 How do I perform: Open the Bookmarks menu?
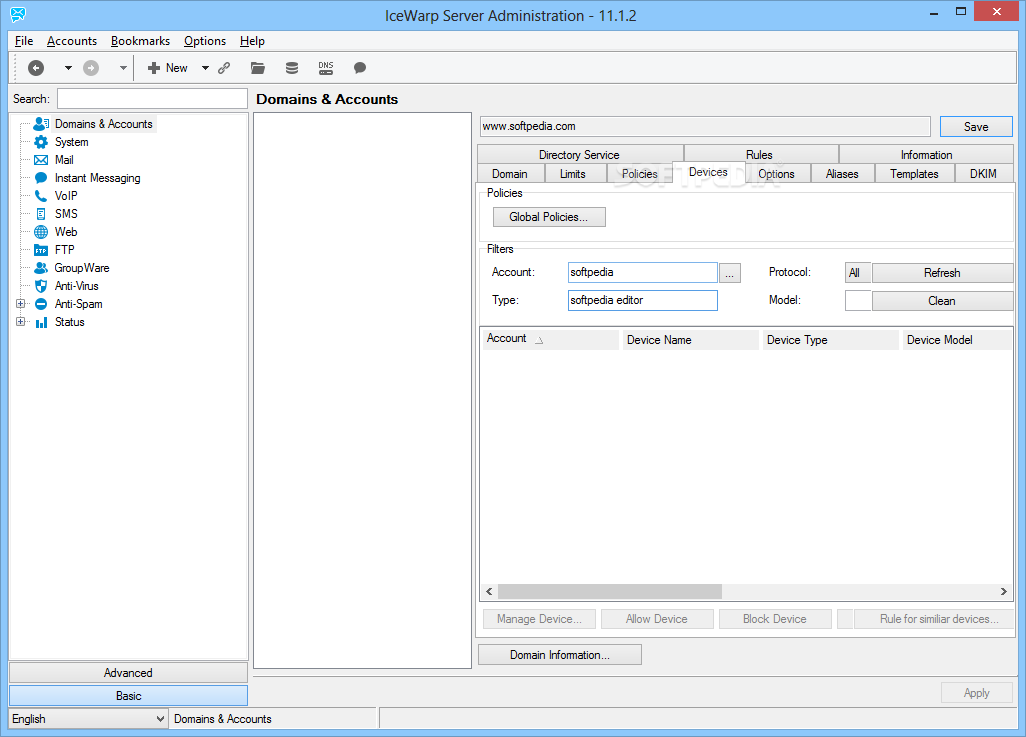tap(140, 41)
